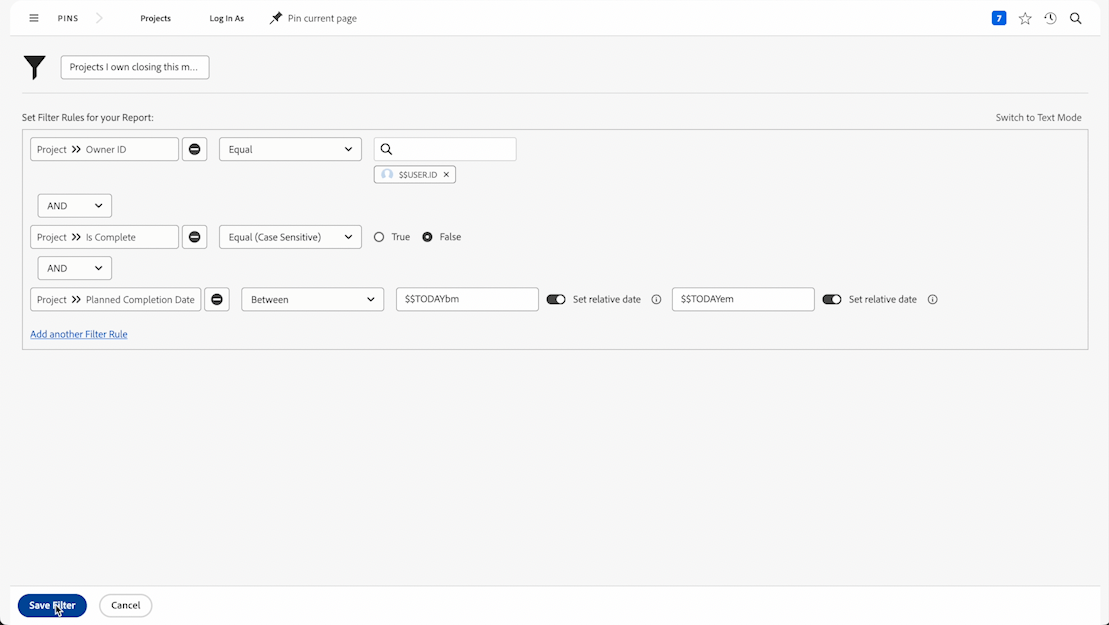Open the first AND logic dropdown
Screen dimensions: 1109x625
tap(74, 205)
